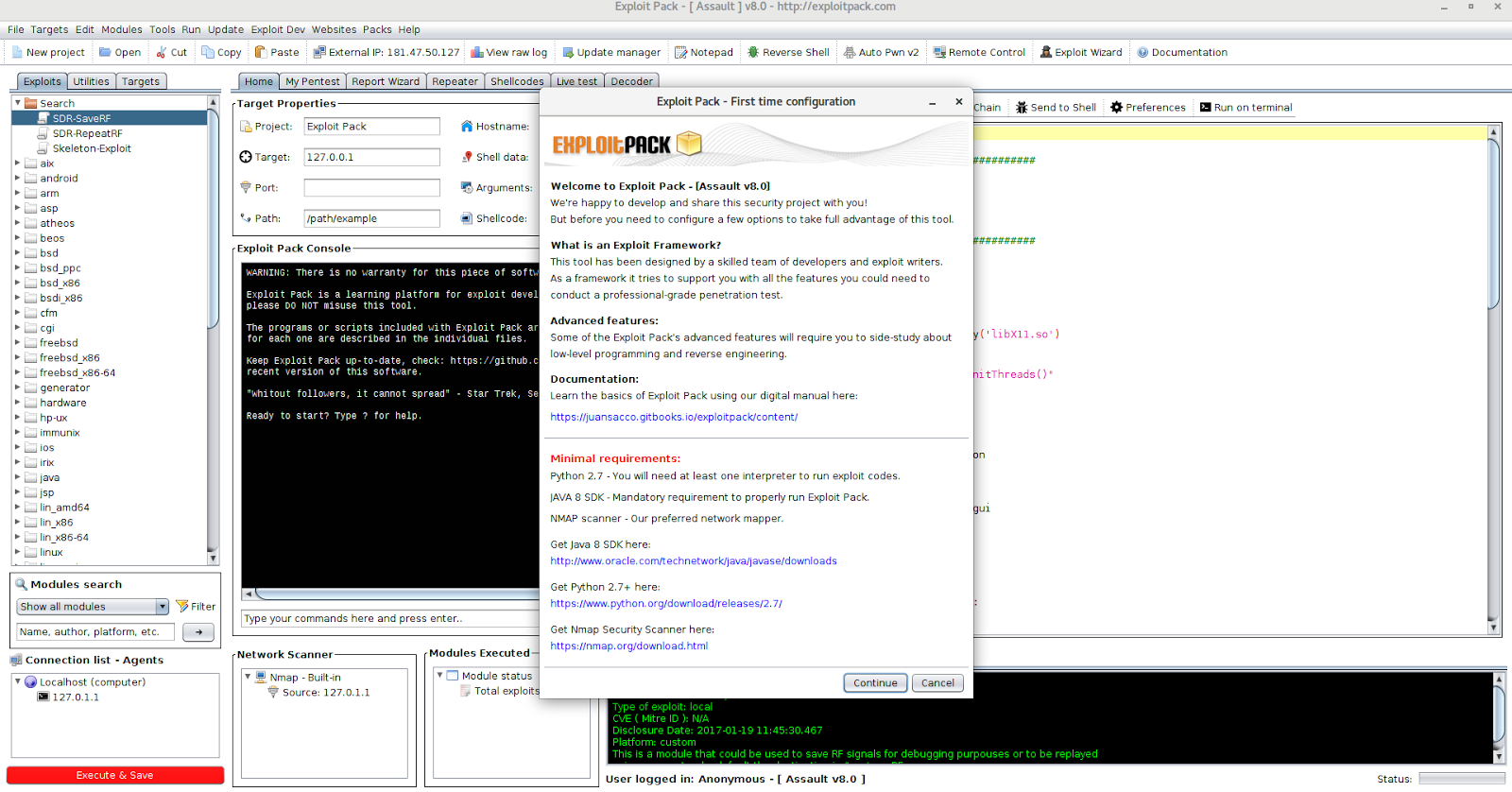Expand the hardware folder node

pos(18,403)
